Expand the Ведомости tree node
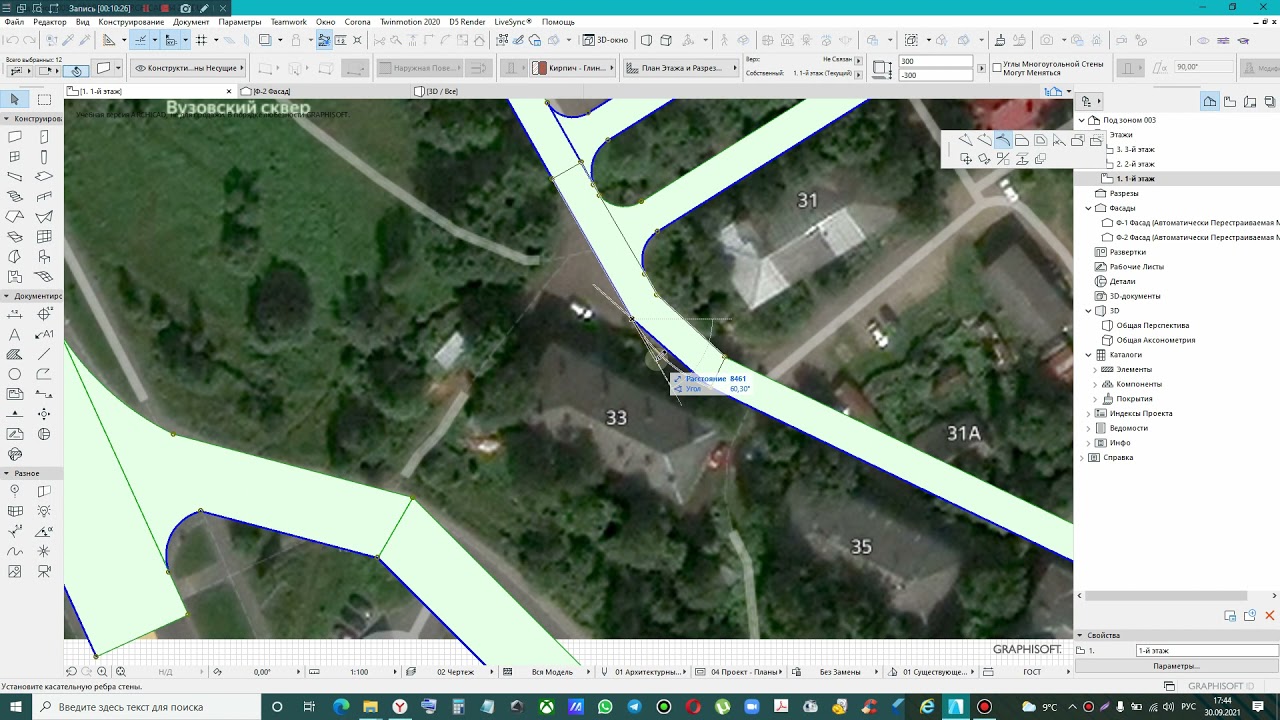The height and width of the screenshot is (720, 1280). (1089, 428)
